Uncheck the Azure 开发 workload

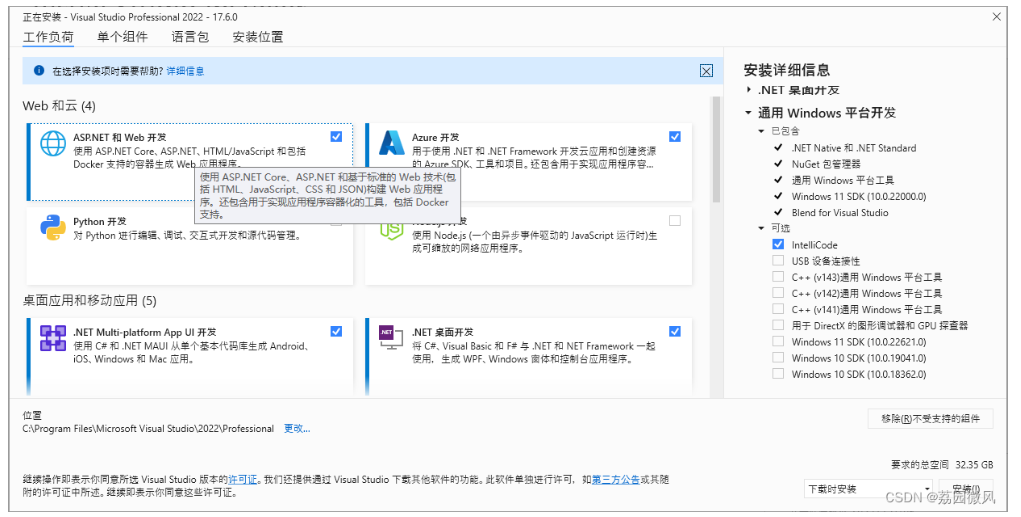coord(675,137)
